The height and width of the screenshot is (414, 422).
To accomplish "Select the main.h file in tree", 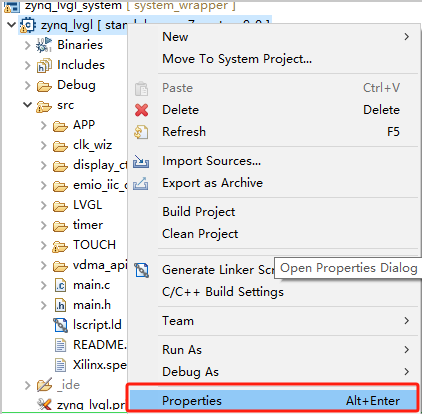I will pyautogui.click(x=92, y=305).
